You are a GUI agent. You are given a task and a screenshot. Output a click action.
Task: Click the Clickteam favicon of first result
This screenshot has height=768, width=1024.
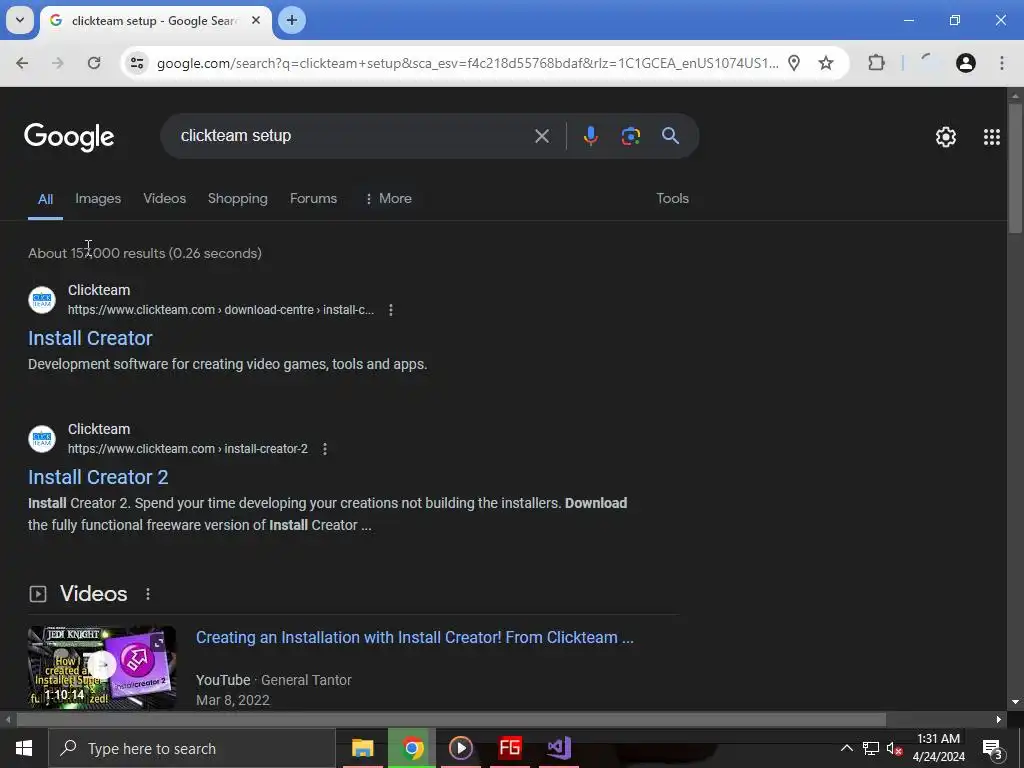click(x=42, y=300)
